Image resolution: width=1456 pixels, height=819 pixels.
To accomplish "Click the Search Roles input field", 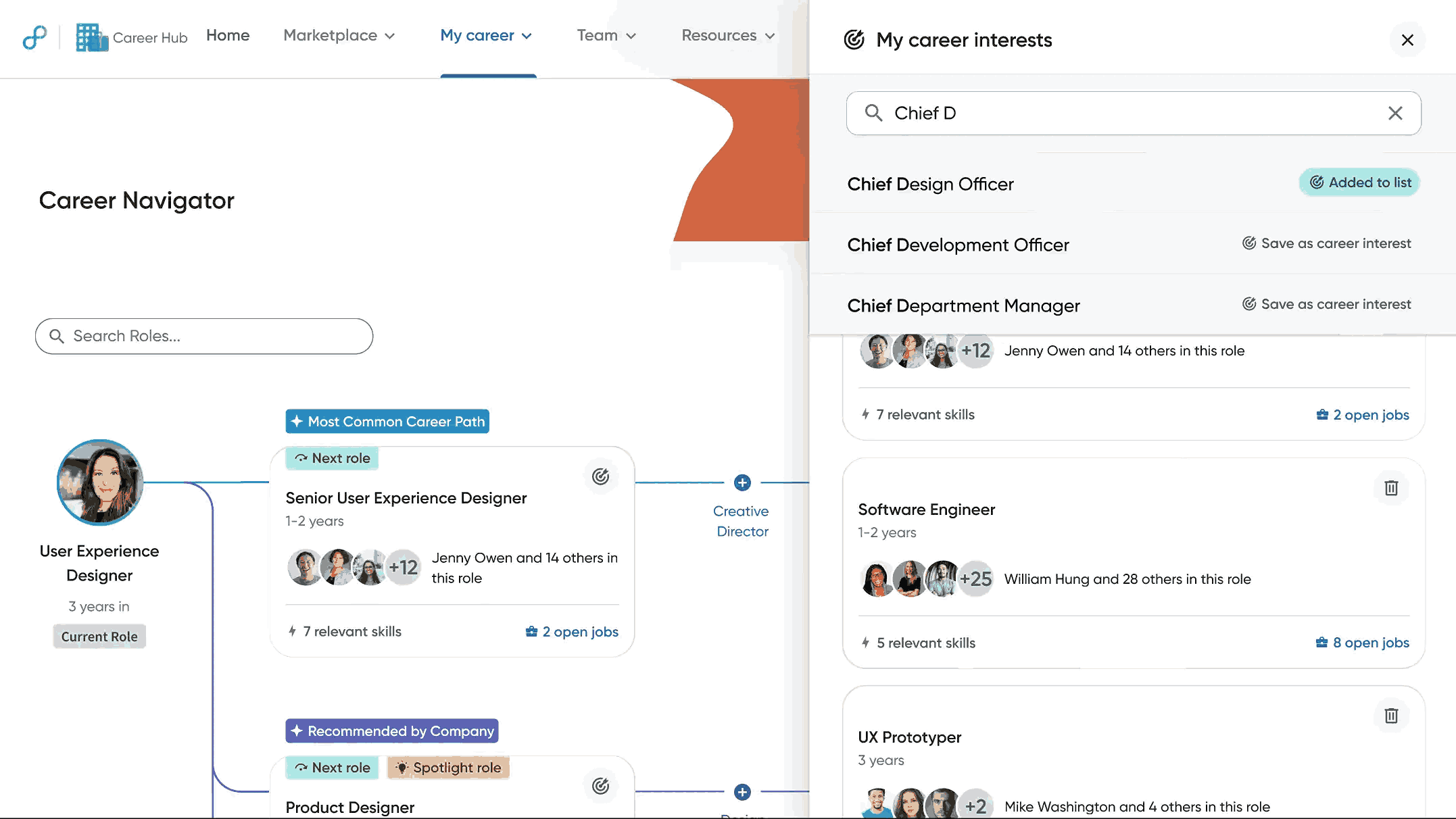I will pyautogui.click(x=204, y=336).
